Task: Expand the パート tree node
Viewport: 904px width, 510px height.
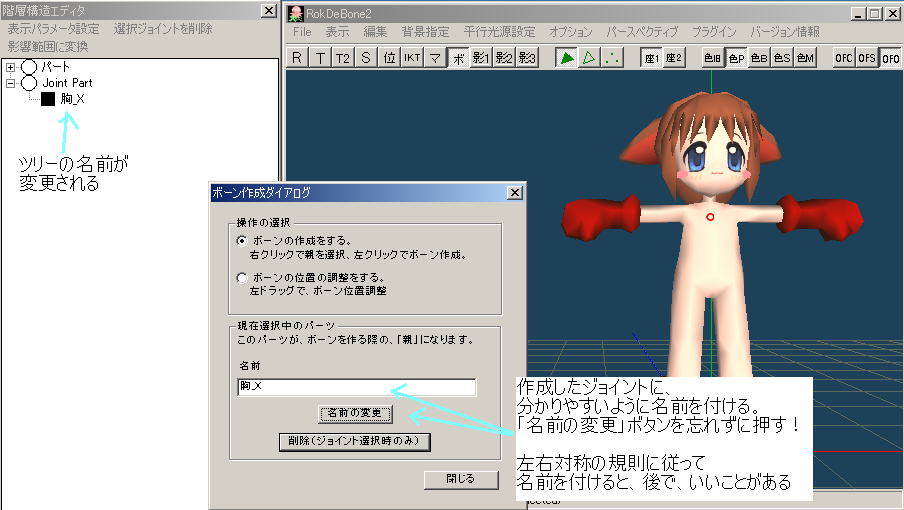Action: click(x=11, y=67)
